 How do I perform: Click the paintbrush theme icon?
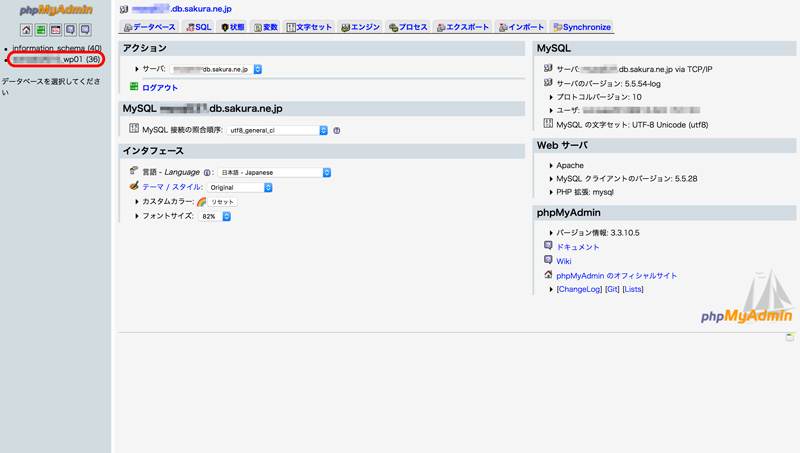tap(134, 186)
